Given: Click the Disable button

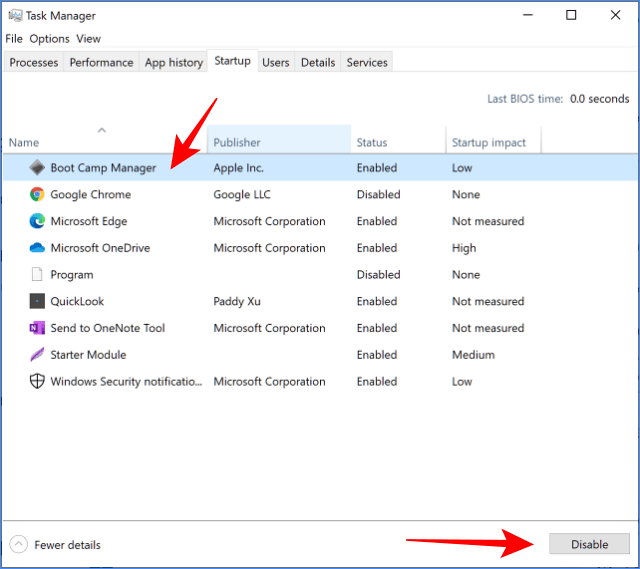Looking at the screenshot, I should click(x=589, y=544).
